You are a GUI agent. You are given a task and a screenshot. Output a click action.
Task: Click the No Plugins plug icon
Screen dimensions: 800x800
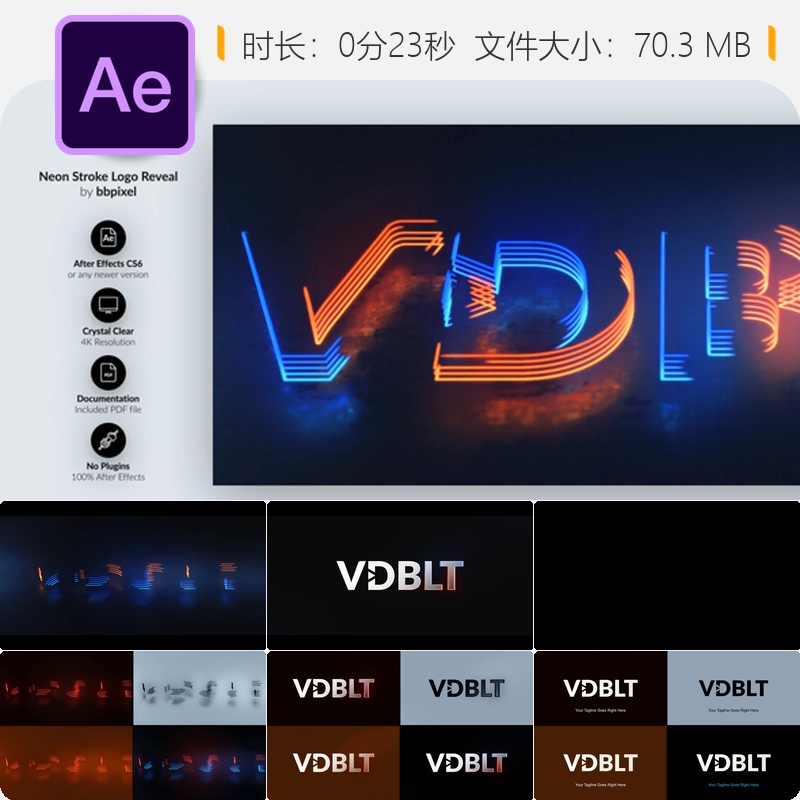(108, 440)
